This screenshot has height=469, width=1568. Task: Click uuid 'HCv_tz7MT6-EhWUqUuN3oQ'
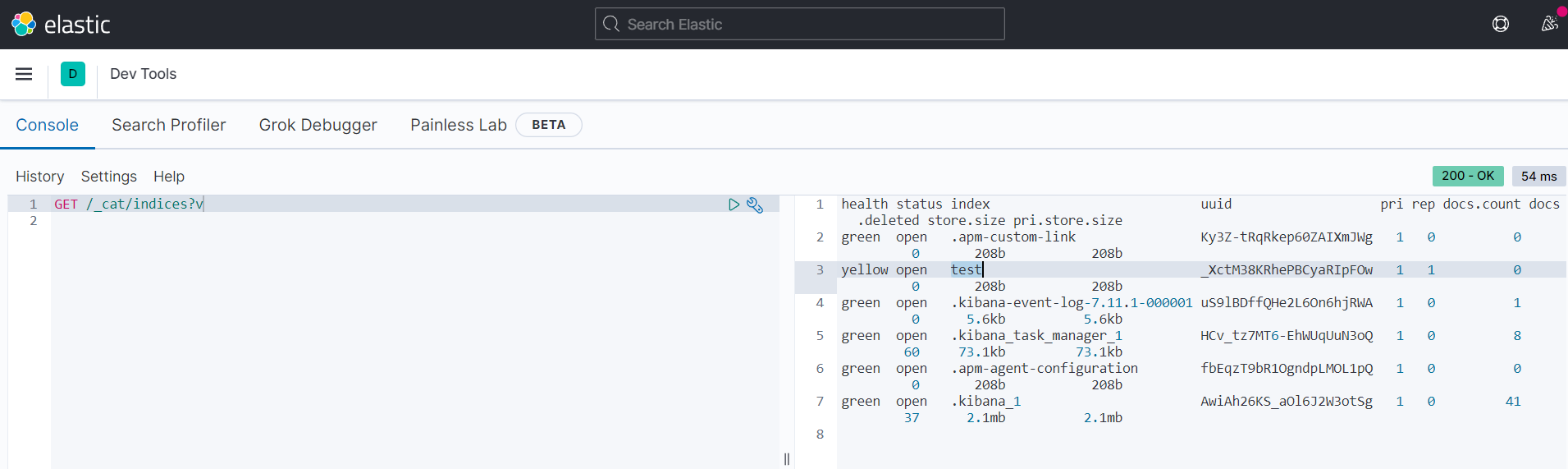point(1287,335)
